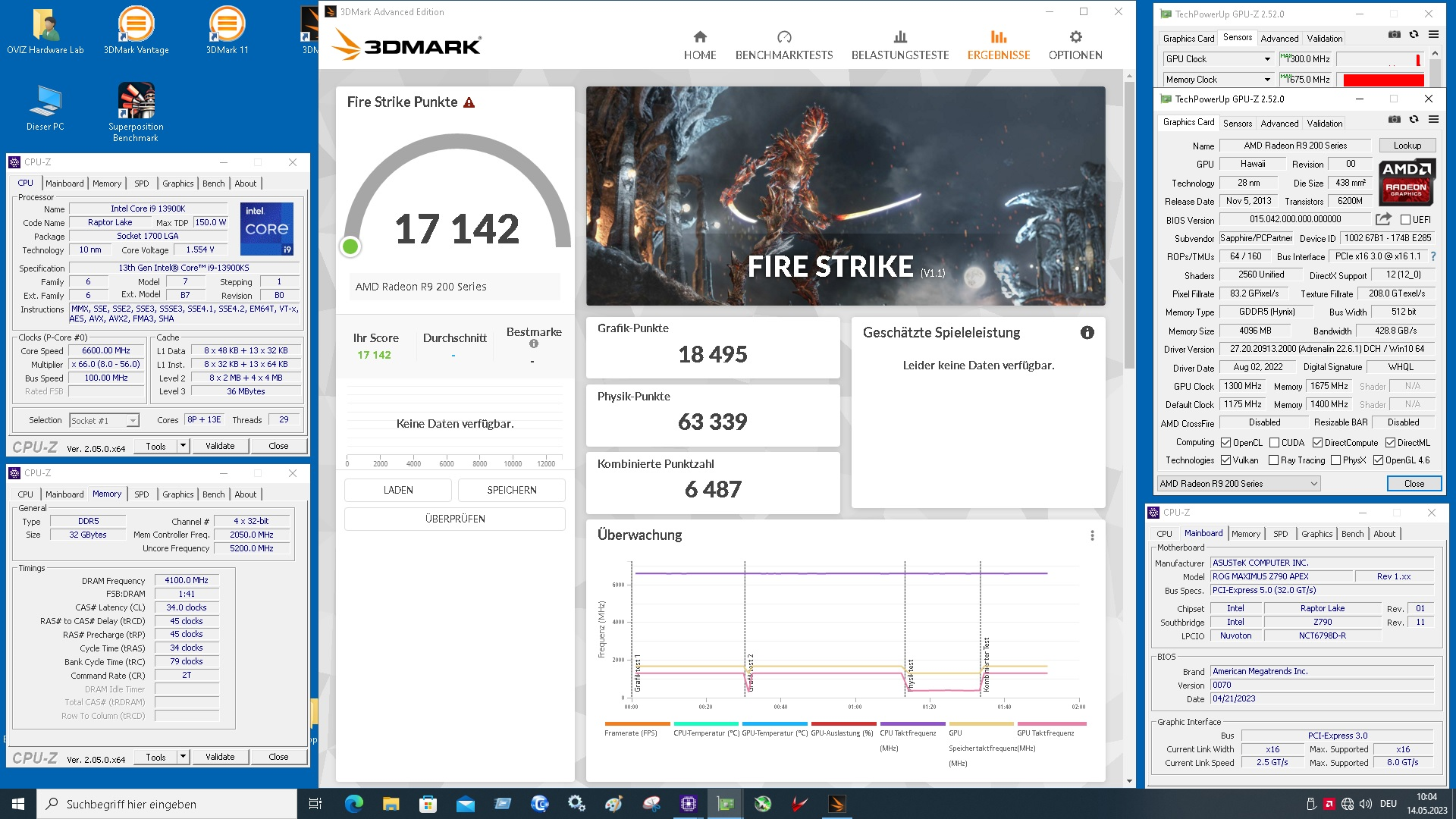The height and width of the screenshot is (819, 1456).
Task: Click the Close button in the front GPU-Z window
Action: tap(1414, 484)
